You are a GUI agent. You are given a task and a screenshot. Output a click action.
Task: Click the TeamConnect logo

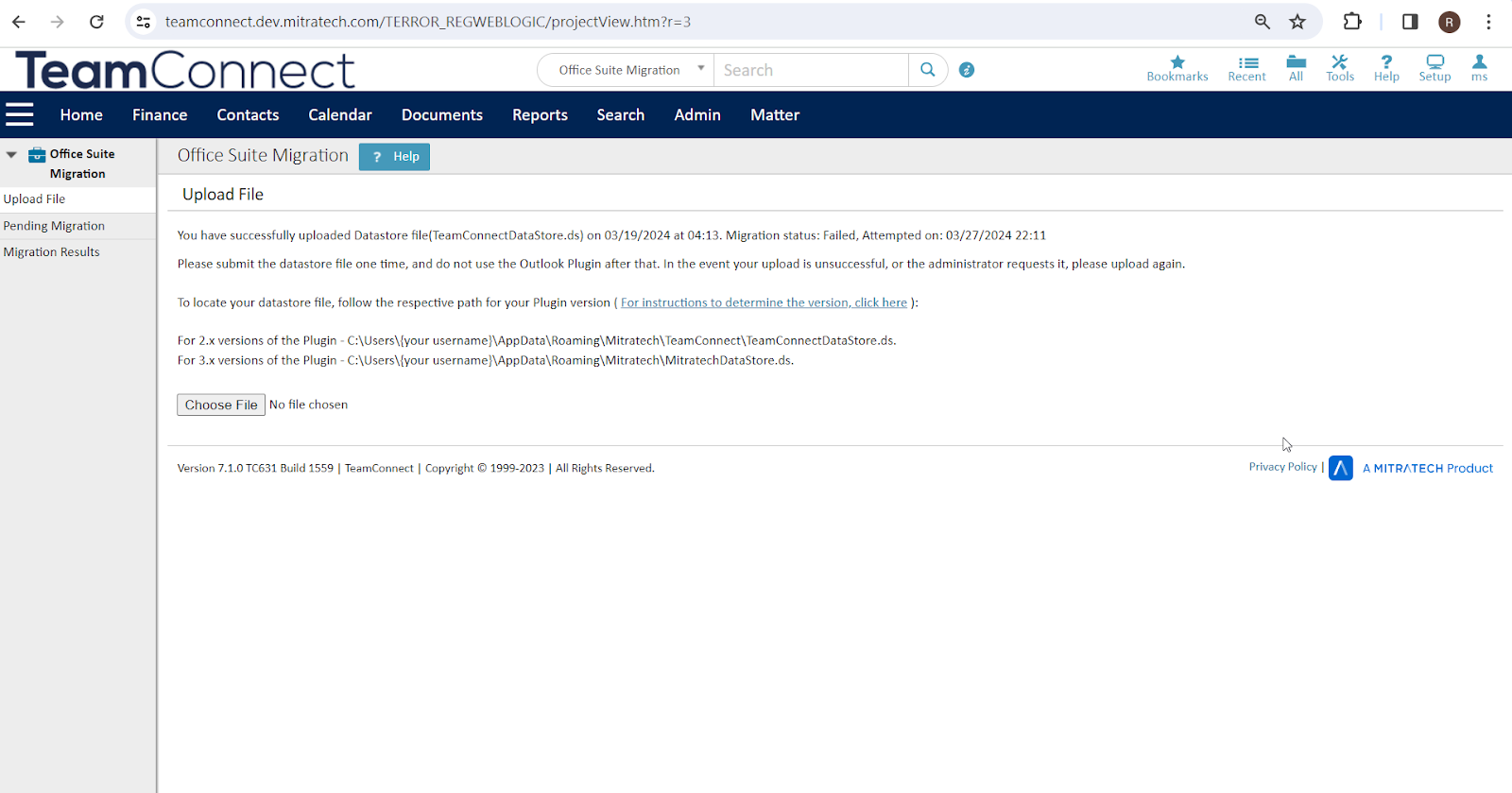[x=185, y=71]
